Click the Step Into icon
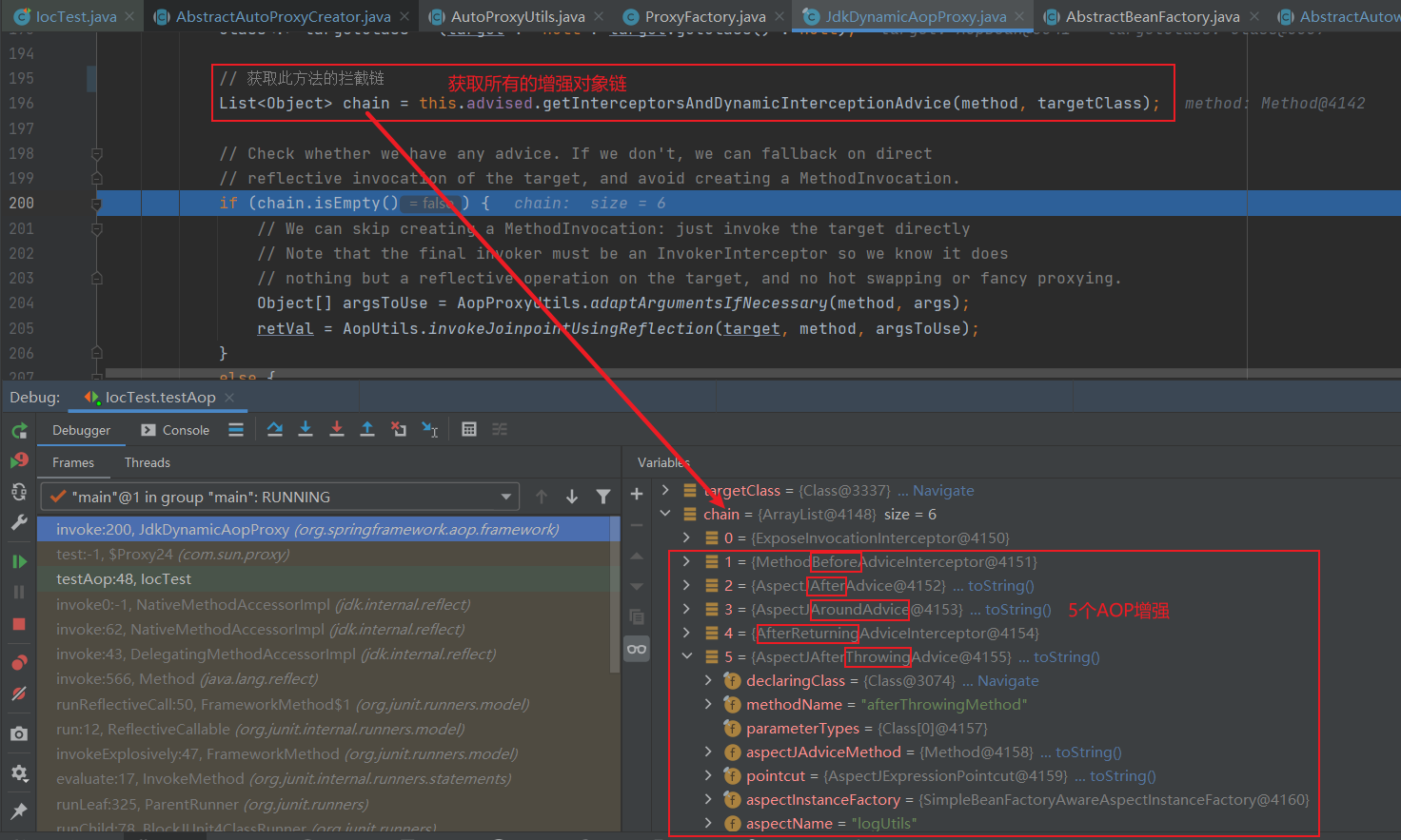Screen dimensions: 1401x840 [x=306, y=430]
